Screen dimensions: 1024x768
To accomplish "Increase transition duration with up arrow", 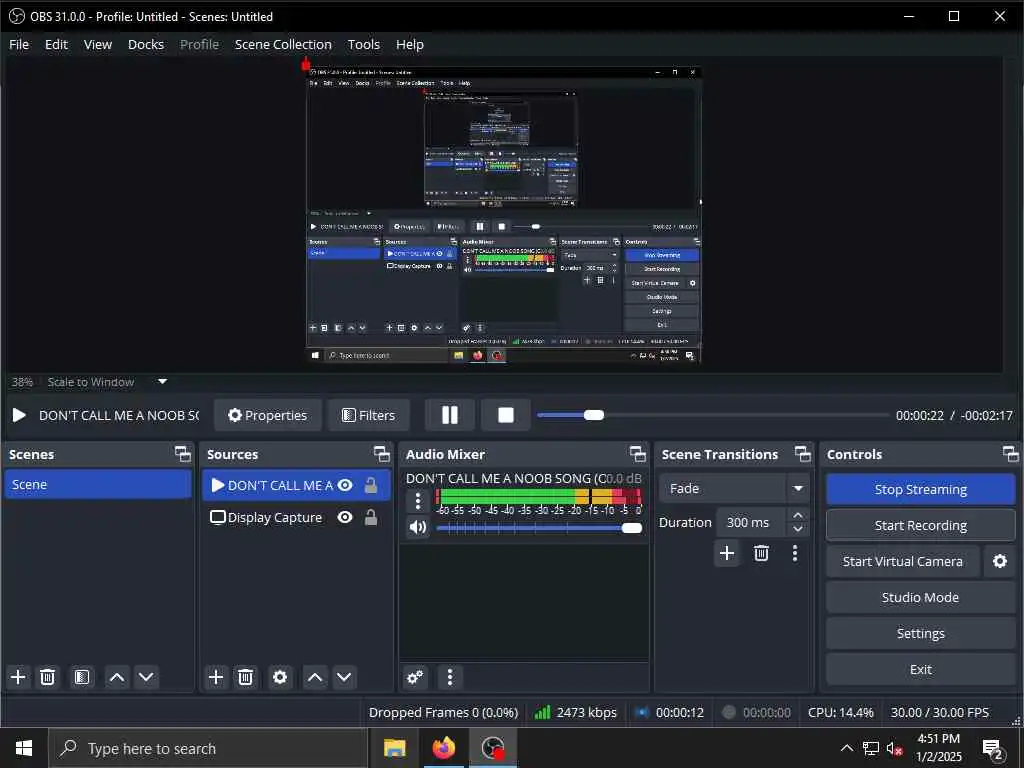I will click(797, 515).
